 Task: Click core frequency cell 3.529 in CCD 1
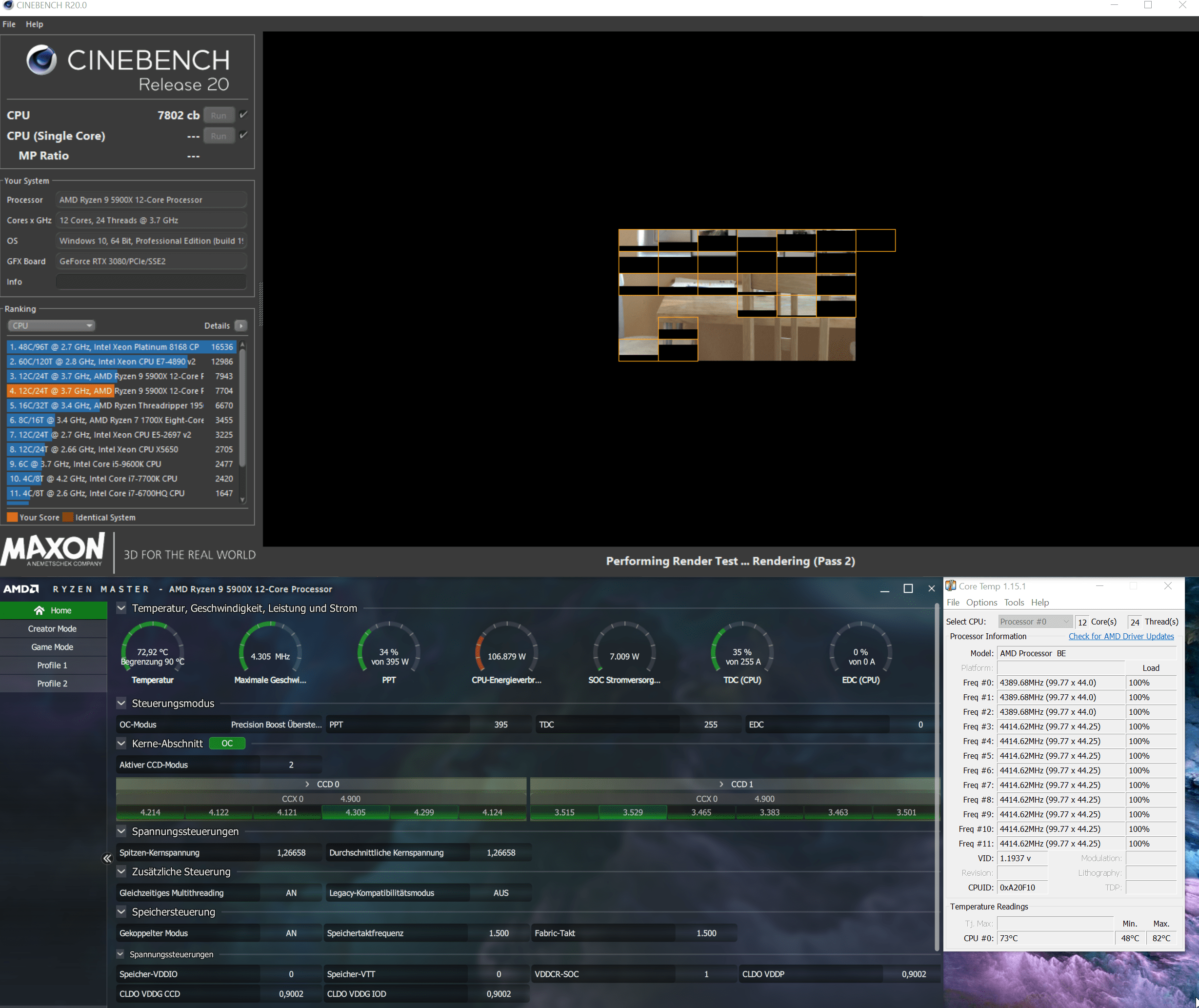632,812
